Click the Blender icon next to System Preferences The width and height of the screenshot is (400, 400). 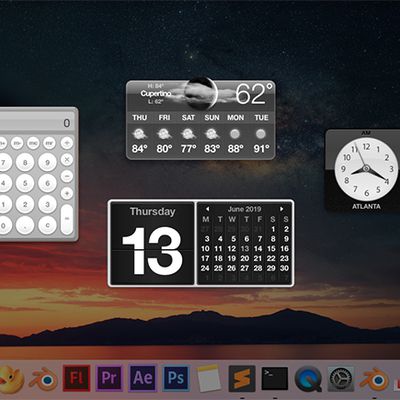coord(374,380)
